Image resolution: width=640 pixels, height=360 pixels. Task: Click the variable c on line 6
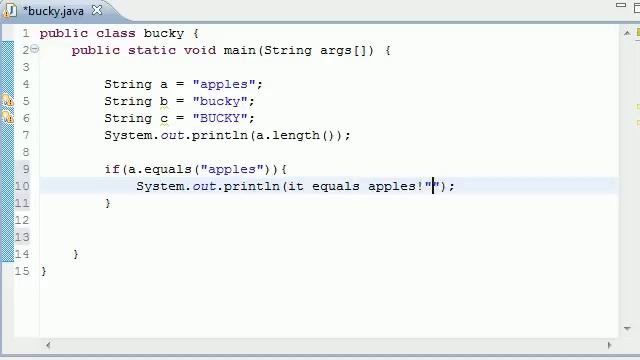164,118
